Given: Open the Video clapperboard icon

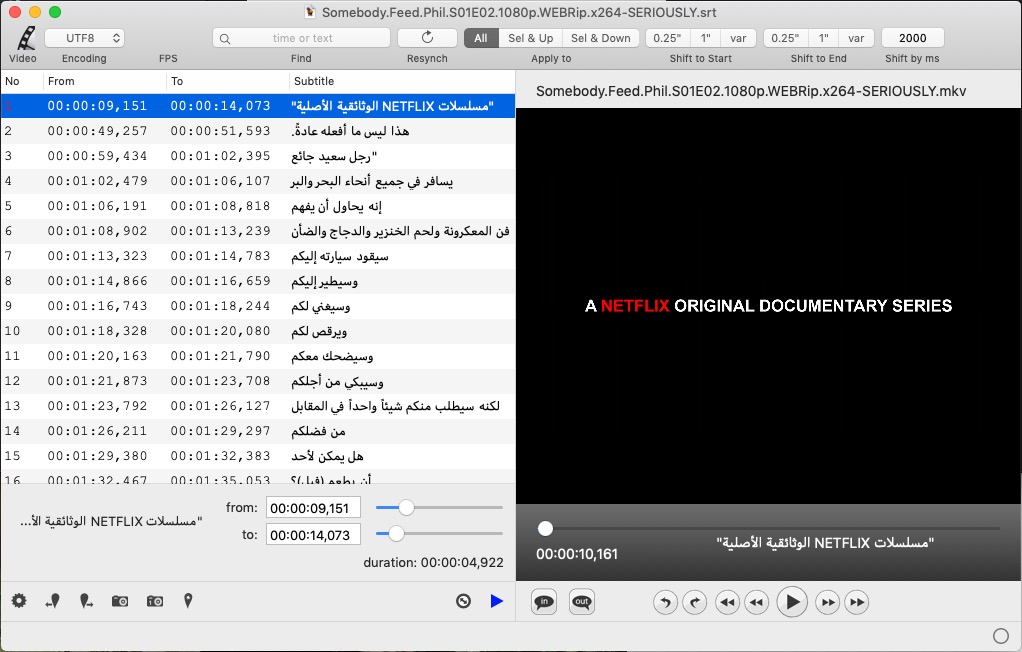Looking at the screenshot, I should tap(25, 38).
